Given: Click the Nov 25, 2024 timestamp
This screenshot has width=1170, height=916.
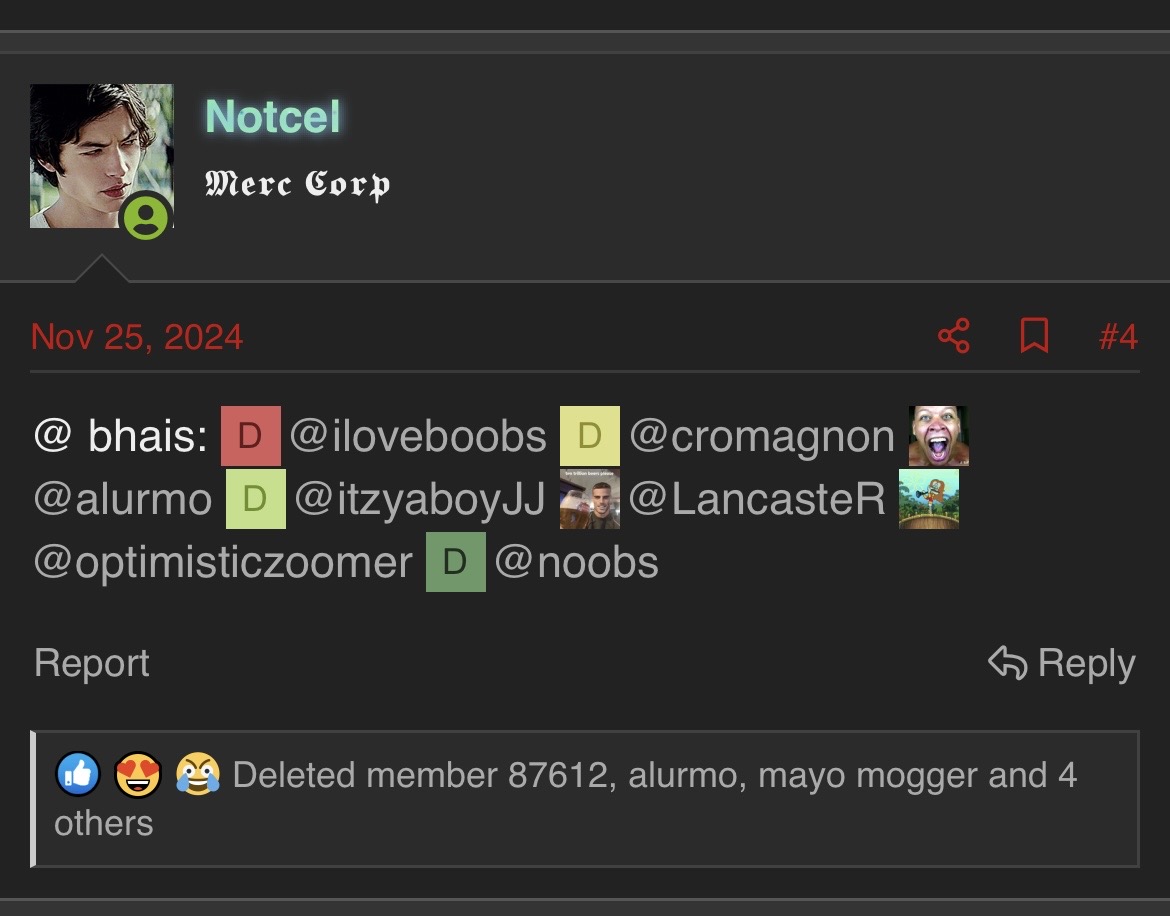Looking at the screenshot, I should coord(137,336).
